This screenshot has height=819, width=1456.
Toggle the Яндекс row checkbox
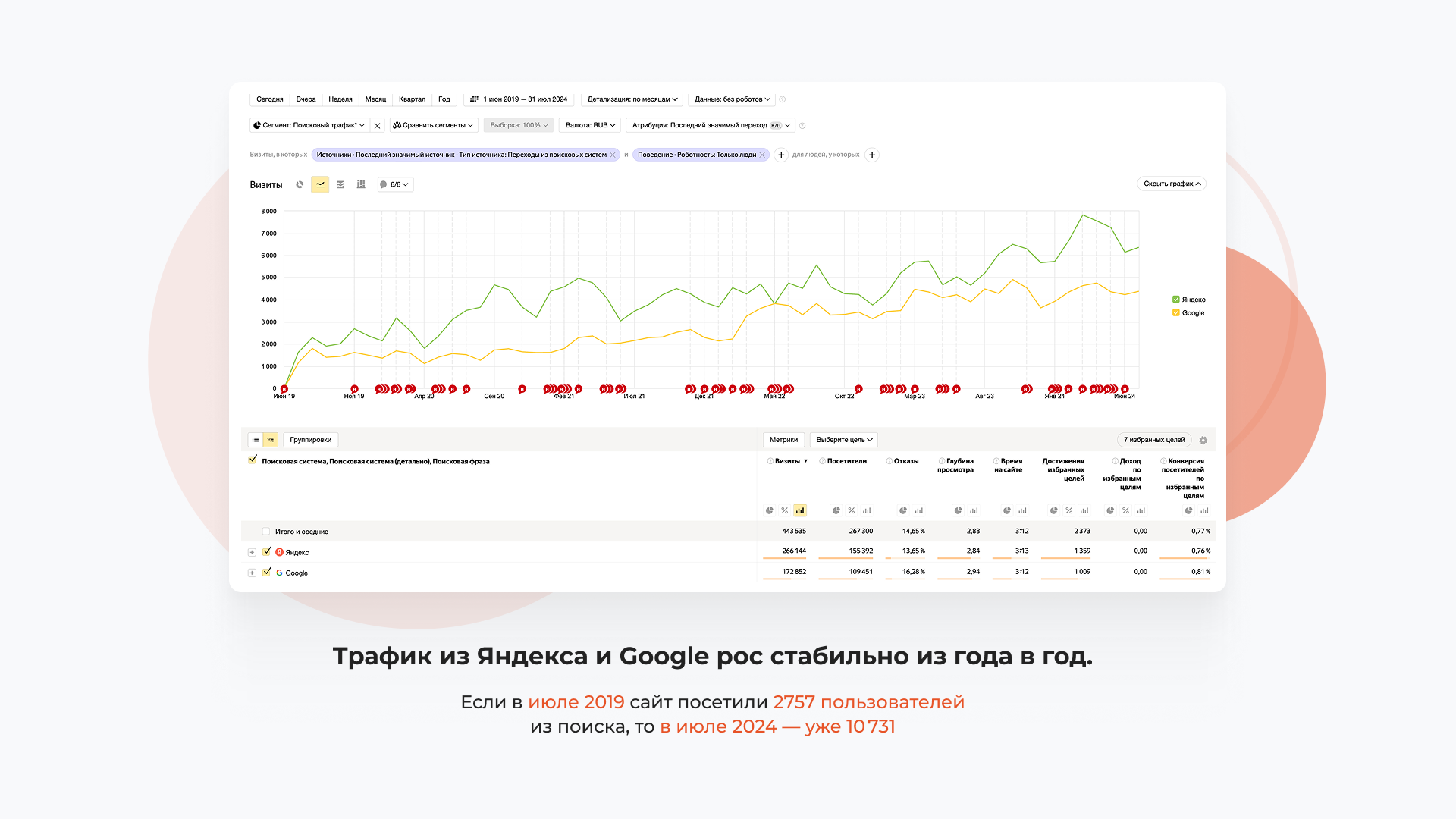click(x=267, y=551)
